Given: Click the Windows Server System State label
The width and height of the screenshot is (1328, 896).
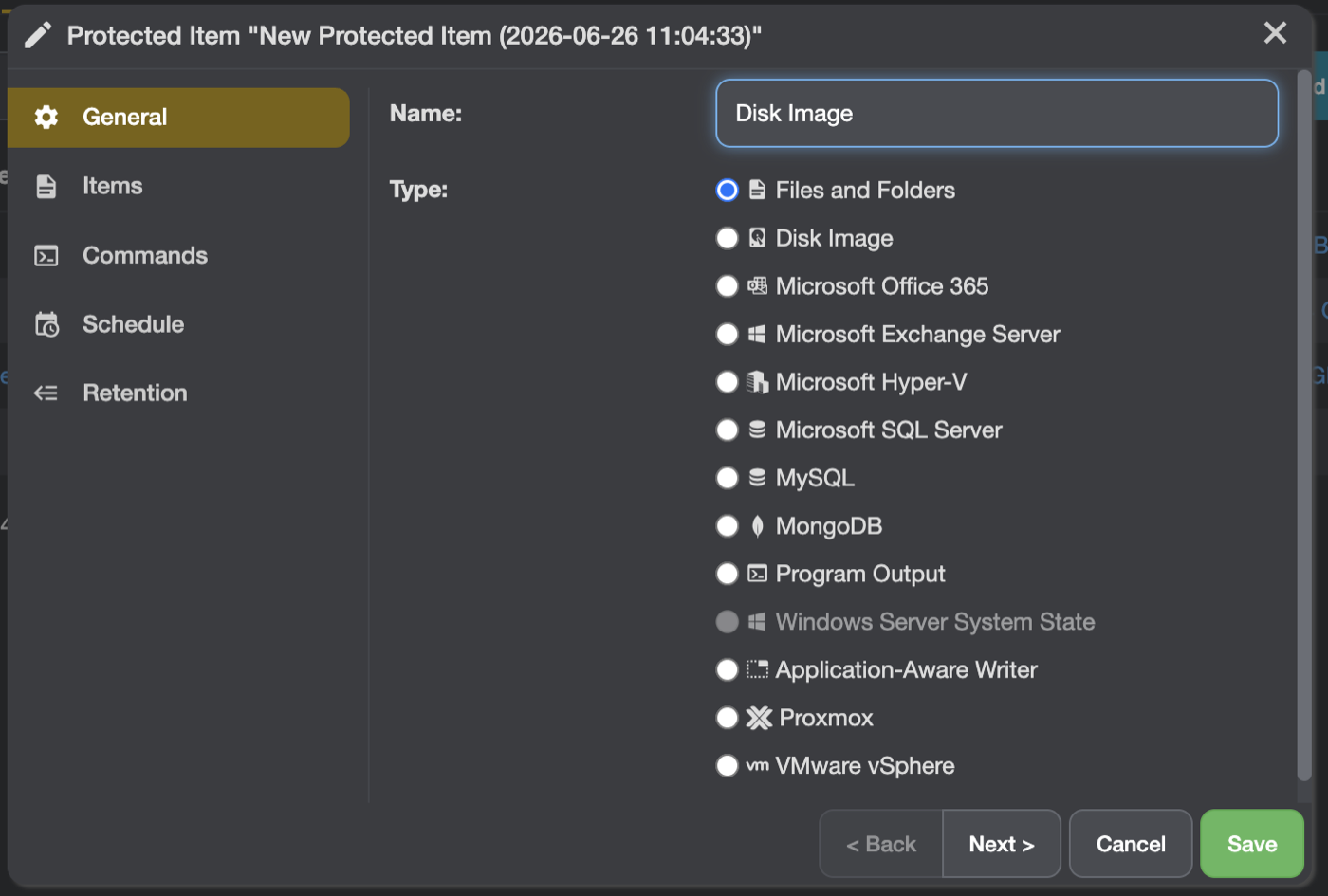Looking at the screenshot, I should tap(935, 622).
